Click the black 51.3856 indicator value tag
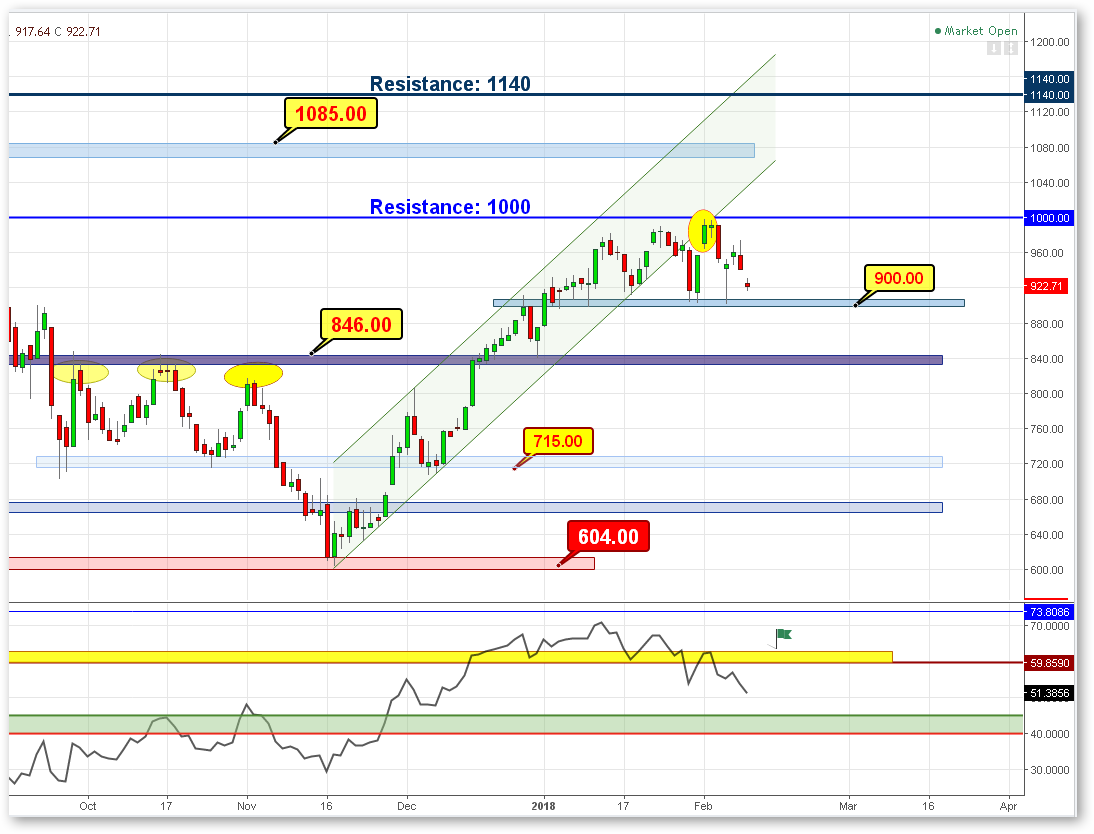Viewport: 1094px width, 834px height. point(1047,692)
